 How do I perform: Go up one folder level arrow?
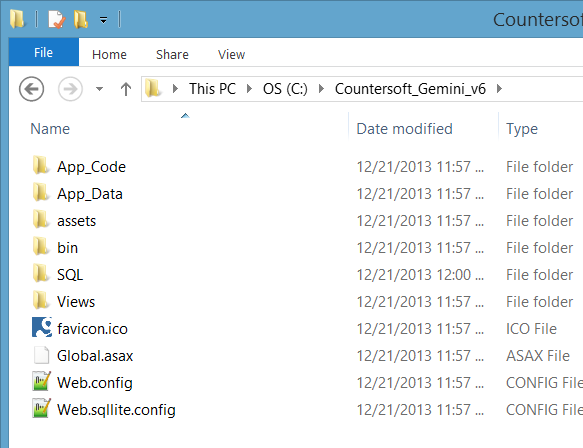click(x=126, y=89)
